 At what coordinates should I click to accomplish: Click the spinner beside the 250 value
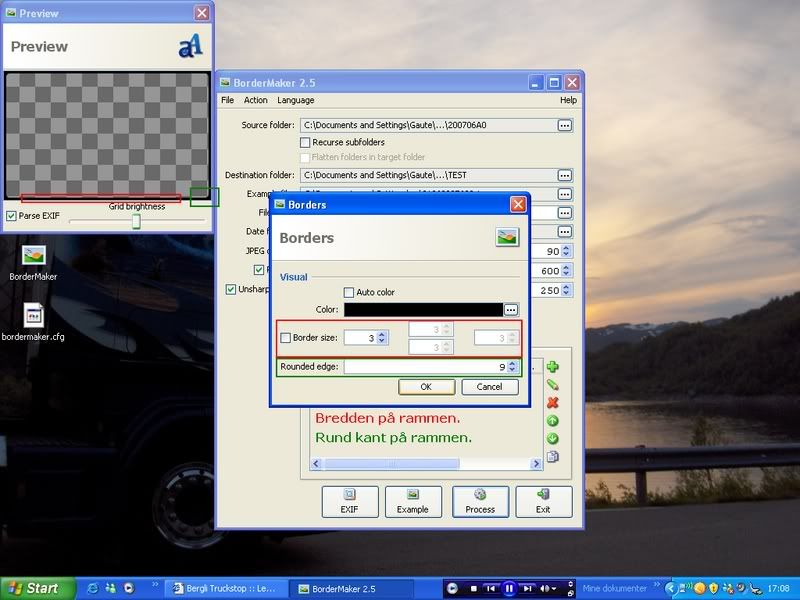[x=566, y=290]
